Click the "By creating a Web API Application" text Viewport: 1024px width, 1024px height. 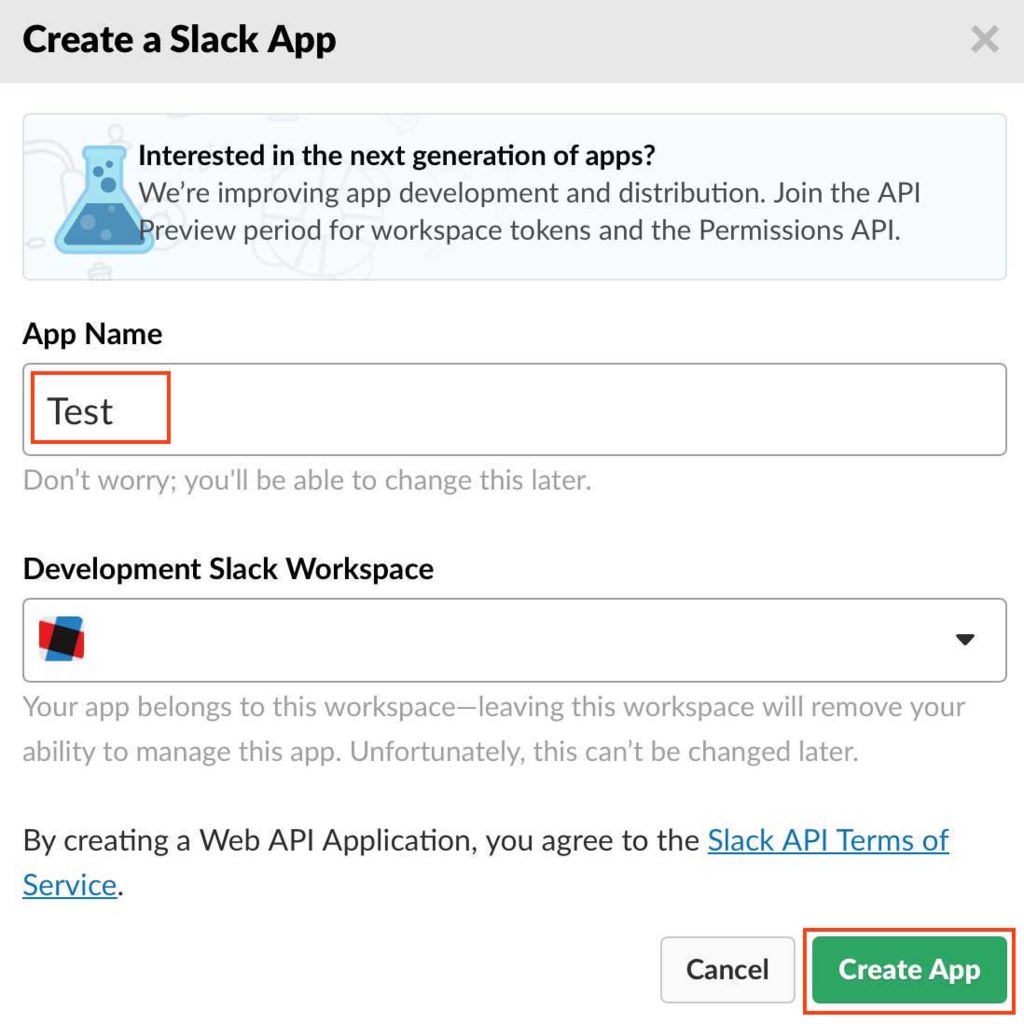(360, 840)
